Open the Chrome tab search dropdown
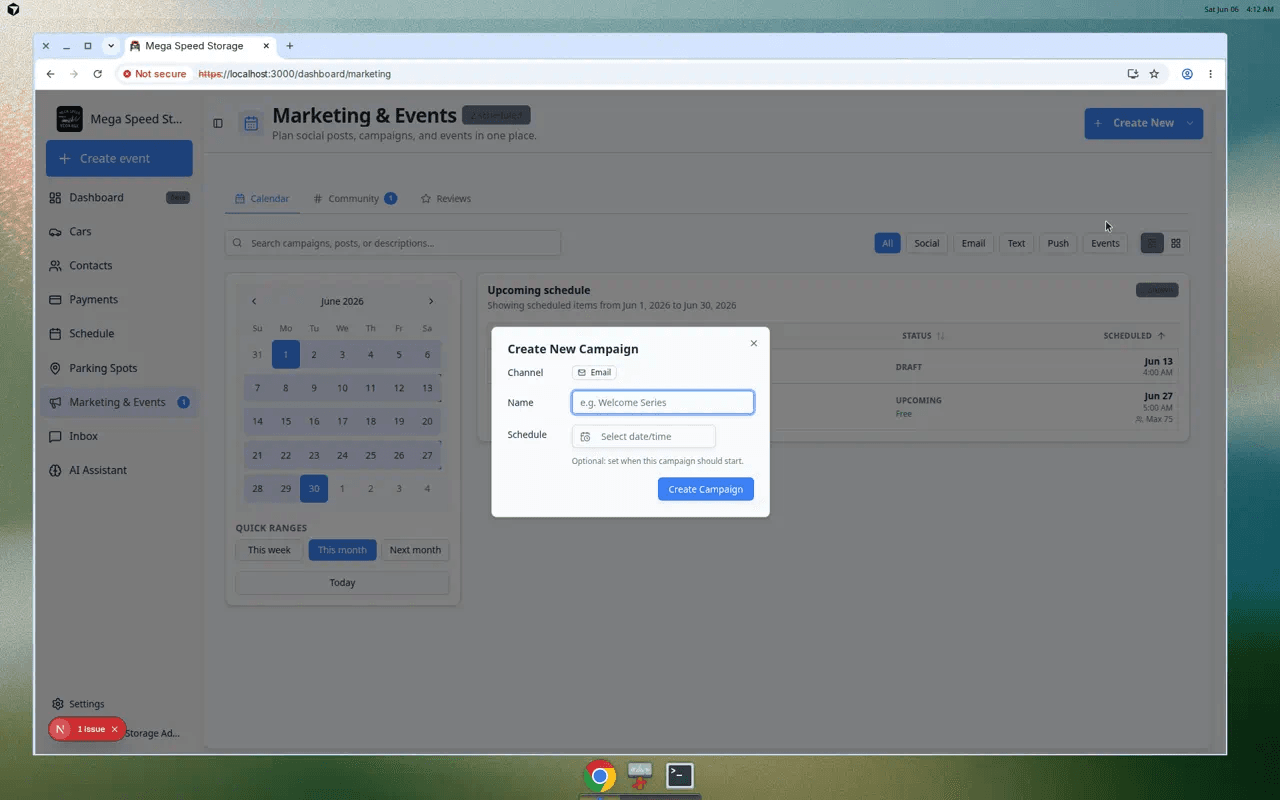1280x800 pixels. [x=111, y=46]
